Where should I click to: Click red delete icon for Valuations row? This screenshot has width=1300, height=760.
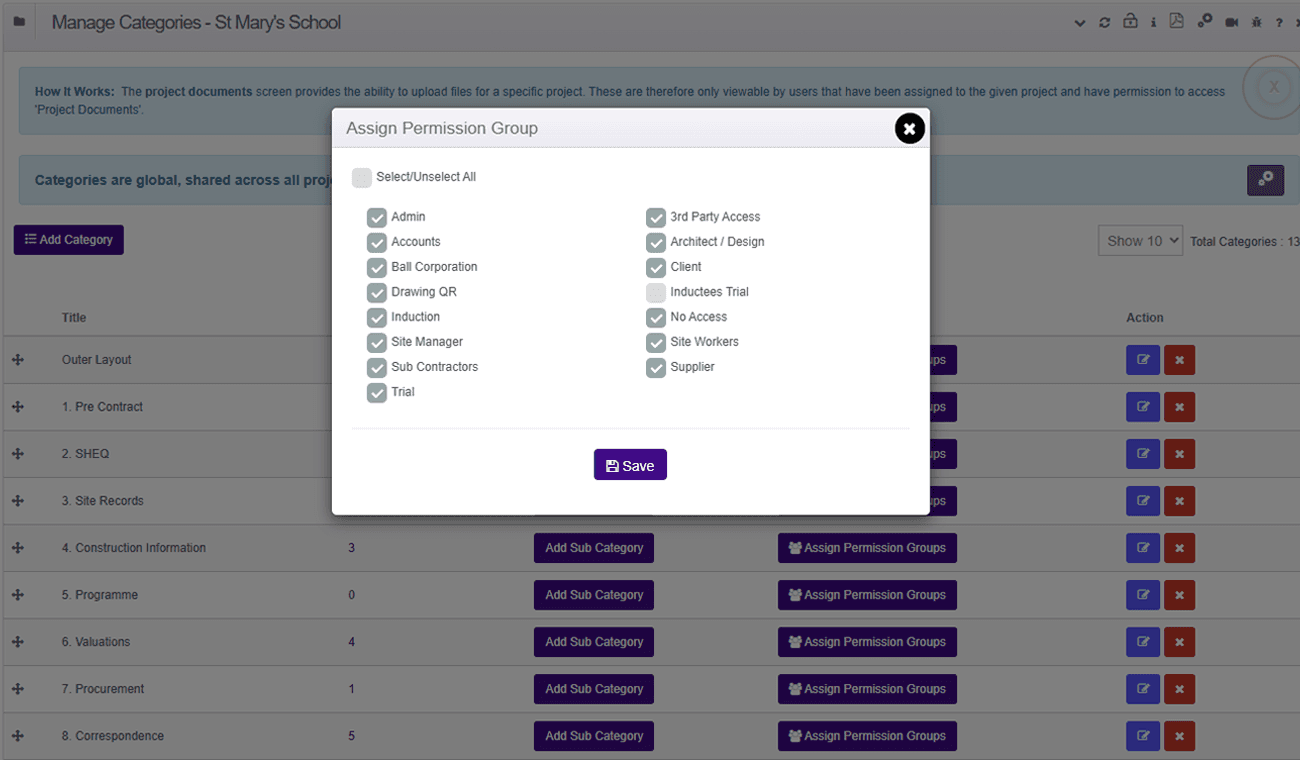[1179, 642]
